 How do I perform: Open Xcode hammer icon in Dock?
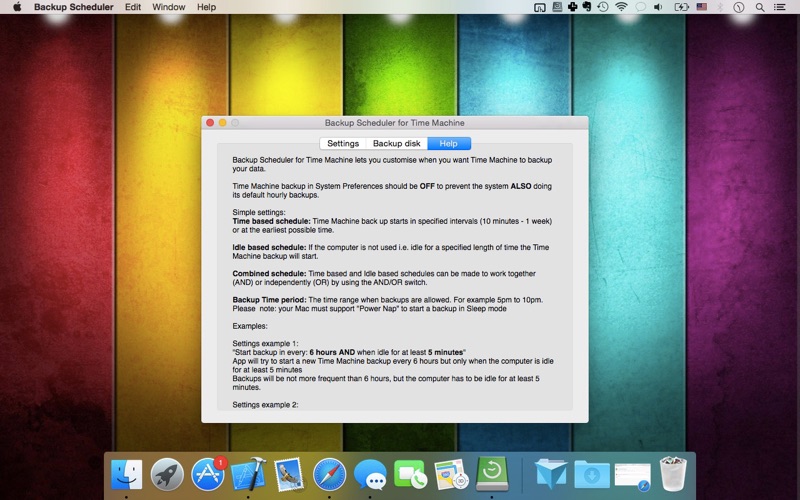248,474
